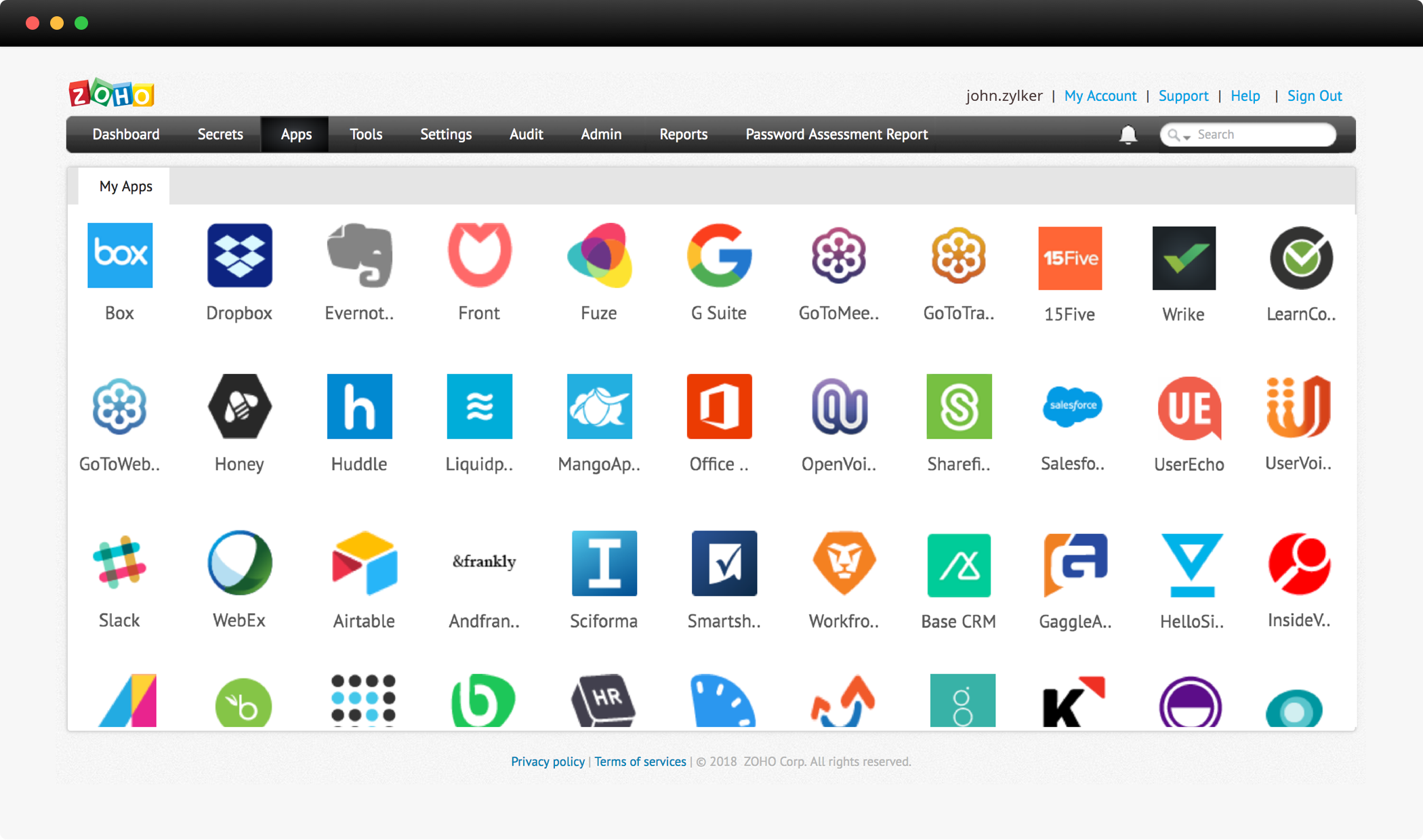Open the Privacy policy link
1423x840 pixels.
tap(548, 761)
